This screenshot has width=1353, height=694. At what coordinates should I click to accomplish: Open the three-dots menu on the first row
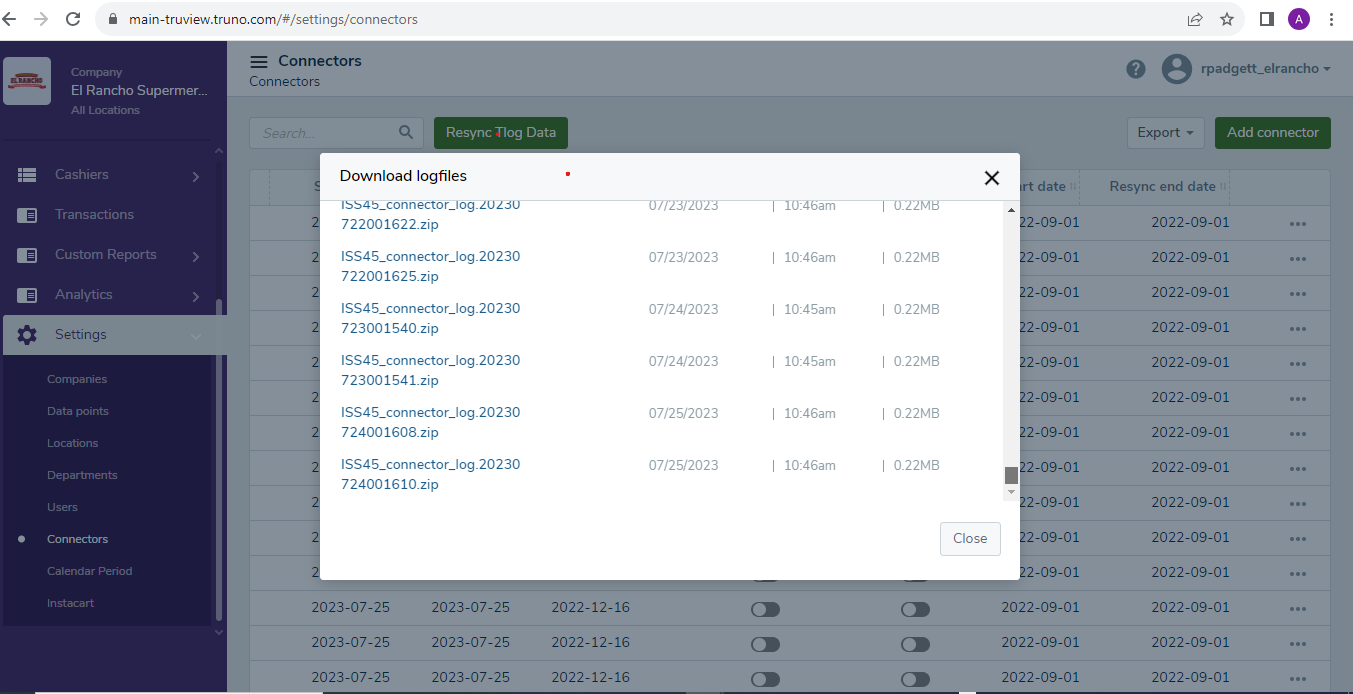coord(1298,223)
